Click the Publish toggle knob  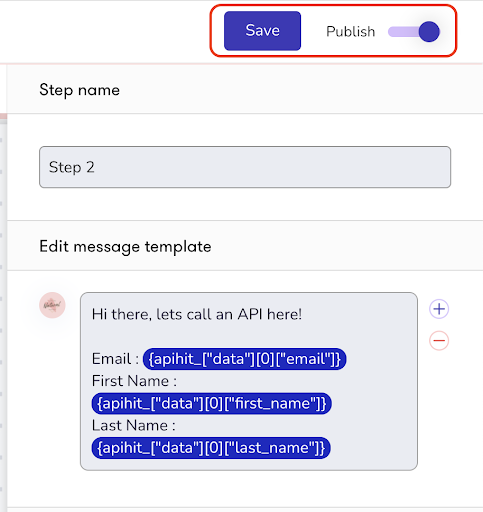pyautogui.click(x=429, y=32)
